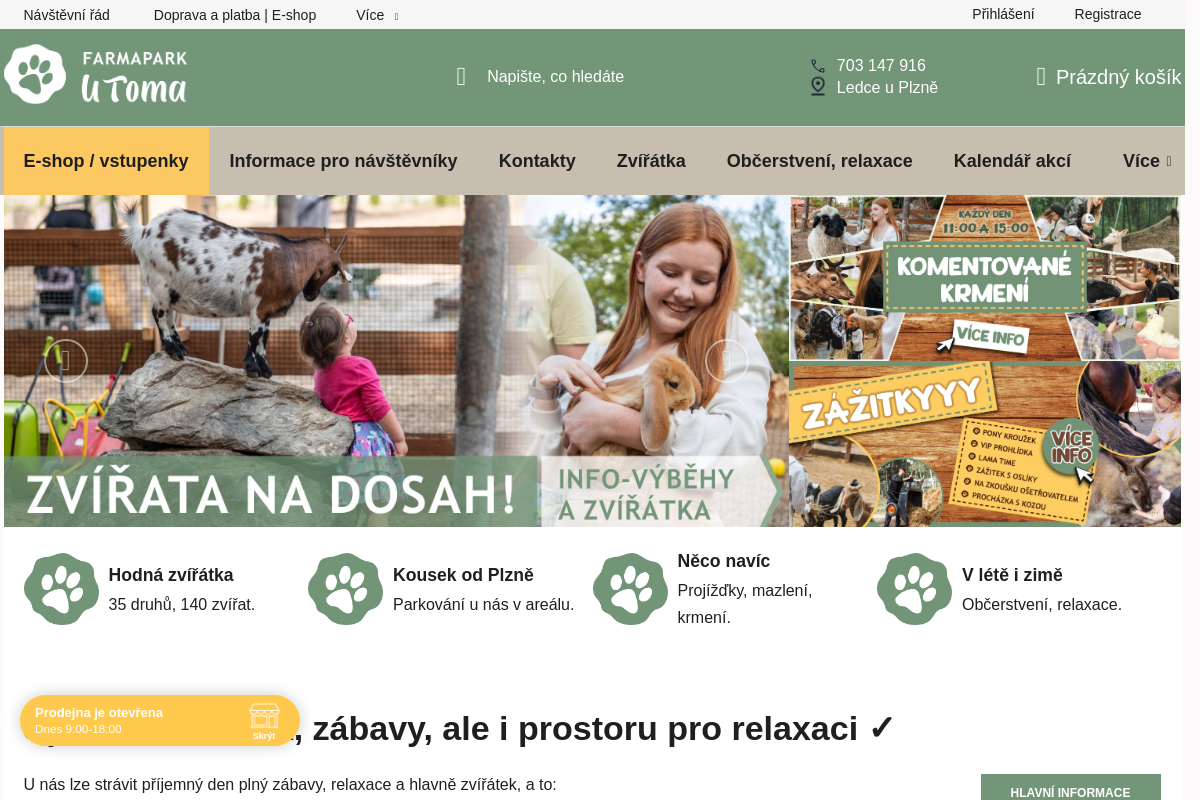Open the Kontakty menu item
The height and width of the screenshot is (800, 1200).
537,161
